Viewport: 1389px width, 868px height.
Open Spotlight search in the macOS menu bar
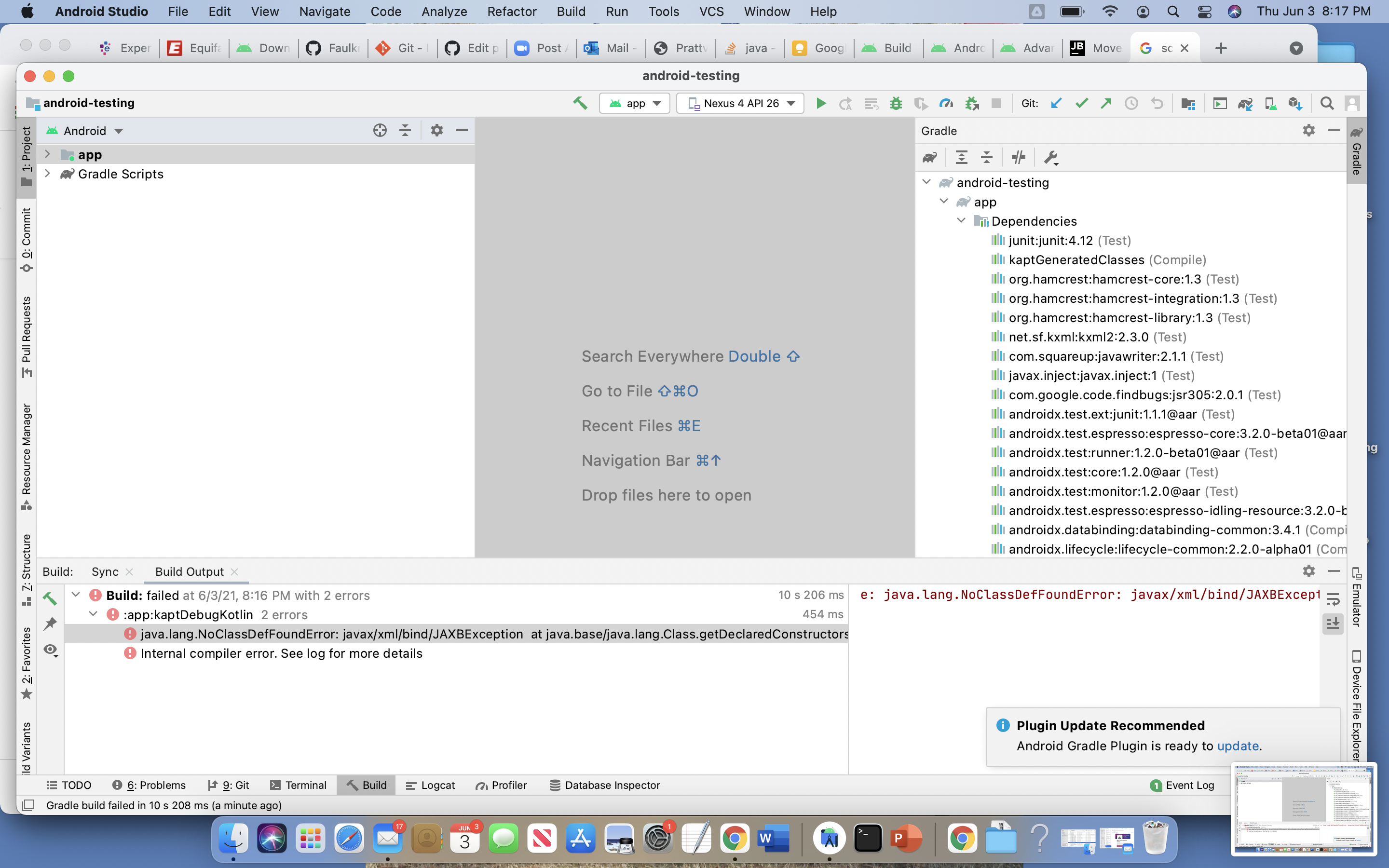[1173, 12]
